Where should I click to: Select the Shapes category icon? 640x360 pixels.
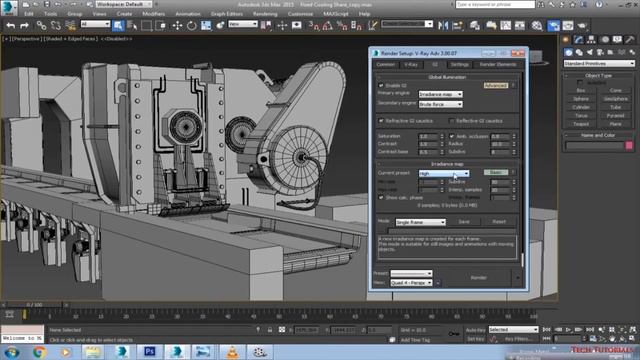pos(579,52)
